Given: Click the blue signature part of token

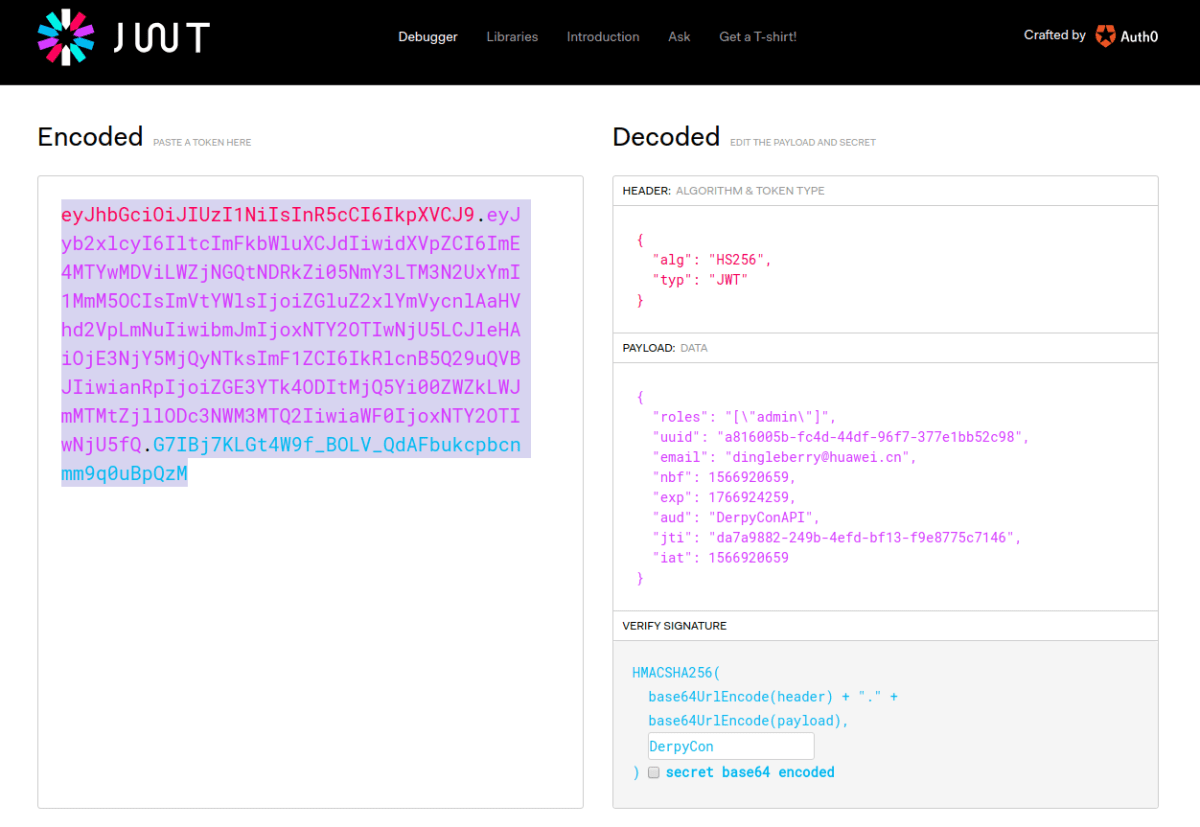Looking at the screenshot, I should (340, 444).
